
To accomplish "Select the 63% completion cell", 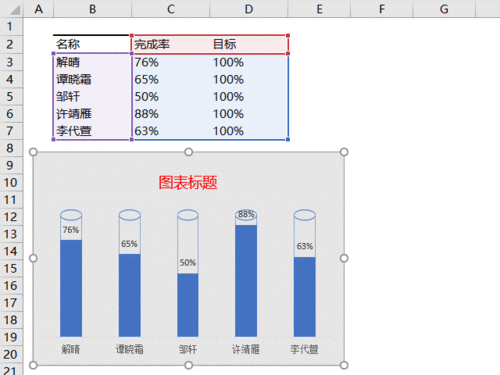I will tap(171, 131).
